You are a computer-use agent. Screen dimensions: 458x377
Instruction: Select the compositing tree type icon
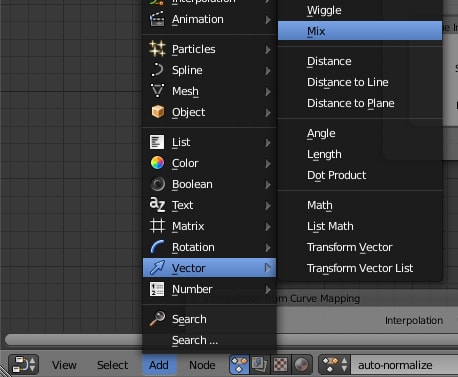pyautogui.click(x=259, y=364)
